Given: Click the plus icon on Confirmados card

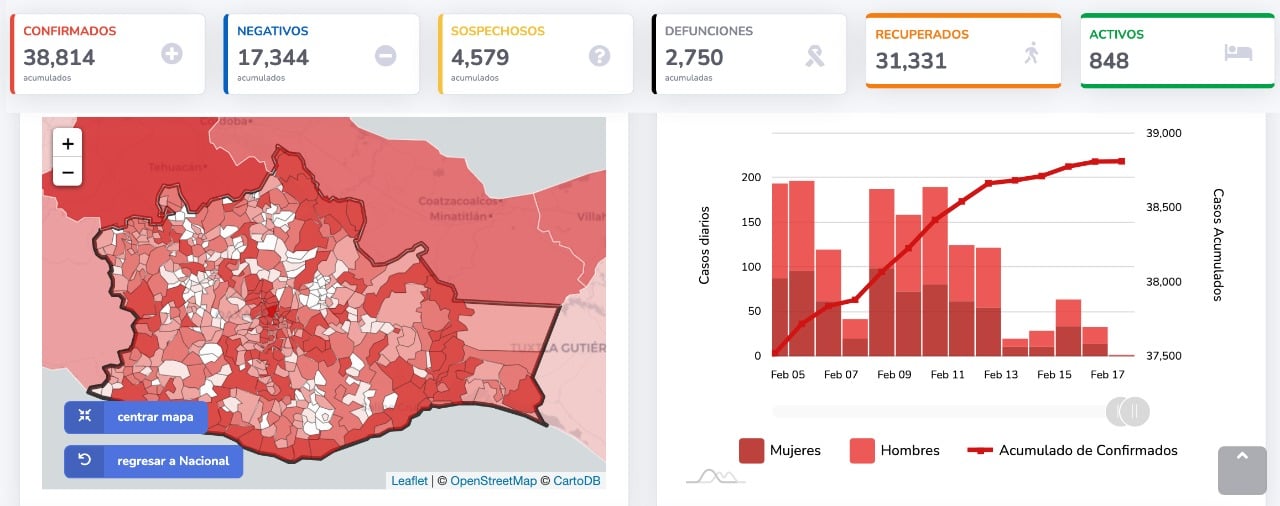Looking at the screenshot, I should tap(172, 54).
